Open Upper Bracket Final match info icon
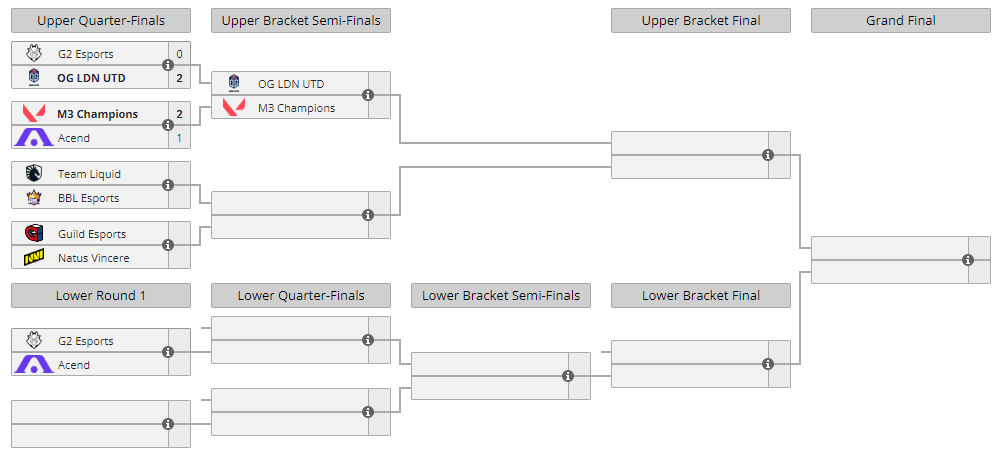 point(768,155)
